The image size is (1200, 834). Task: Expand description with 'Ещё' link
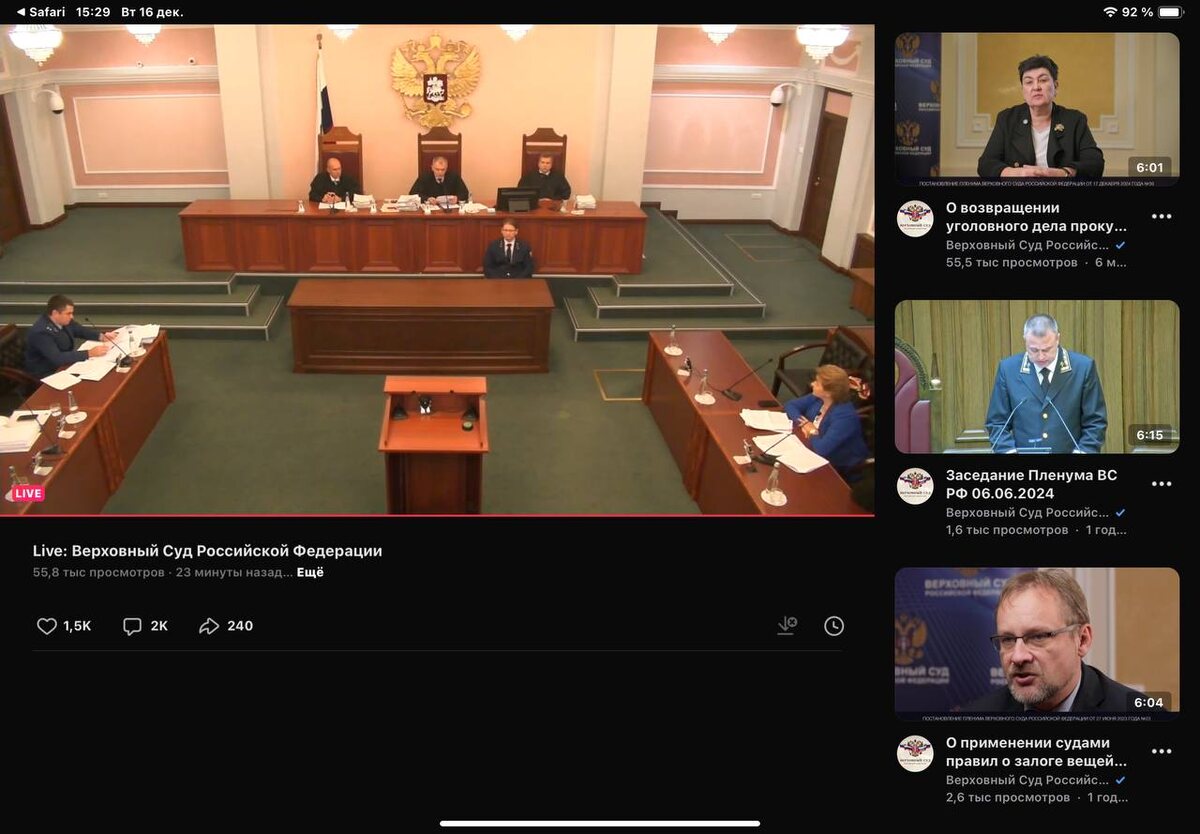click(310, 573)
